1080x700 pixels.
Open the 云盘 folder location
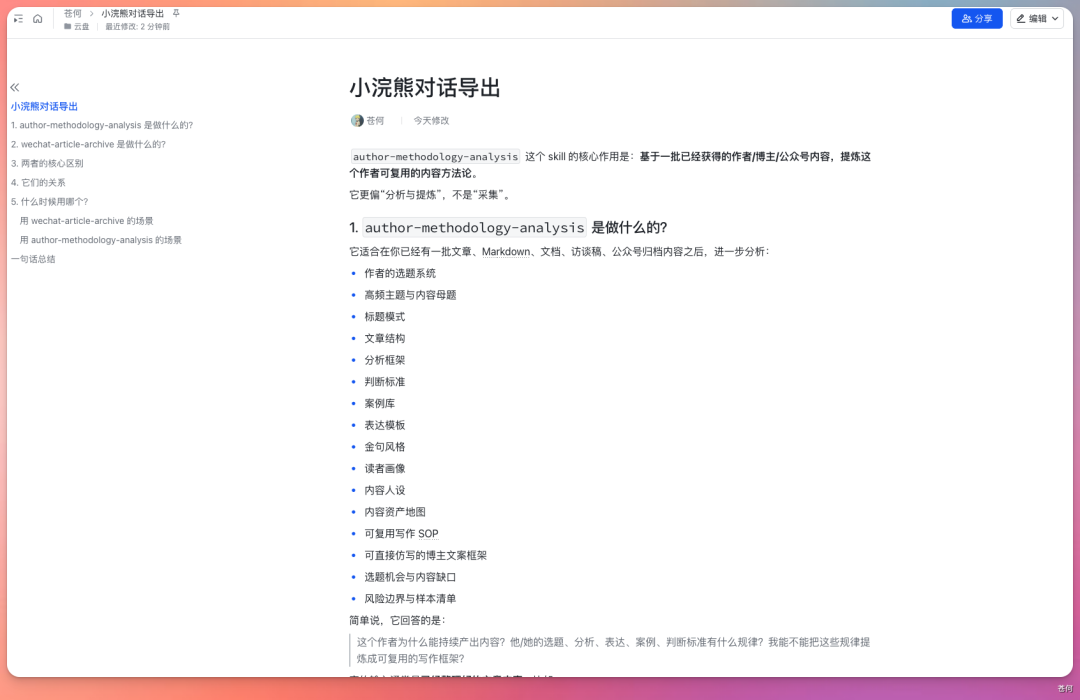point(76,27)
